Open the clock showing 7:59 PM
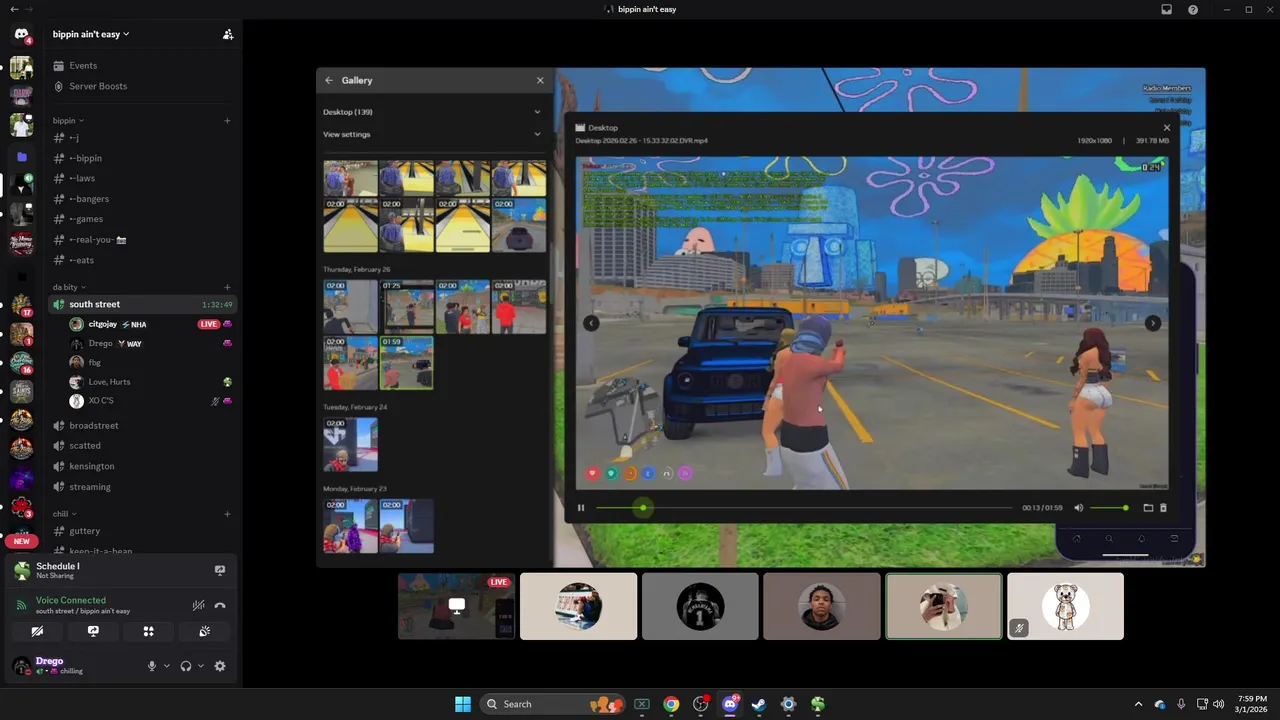Viewport: 1280px width, 720px height. point(1252,704)
